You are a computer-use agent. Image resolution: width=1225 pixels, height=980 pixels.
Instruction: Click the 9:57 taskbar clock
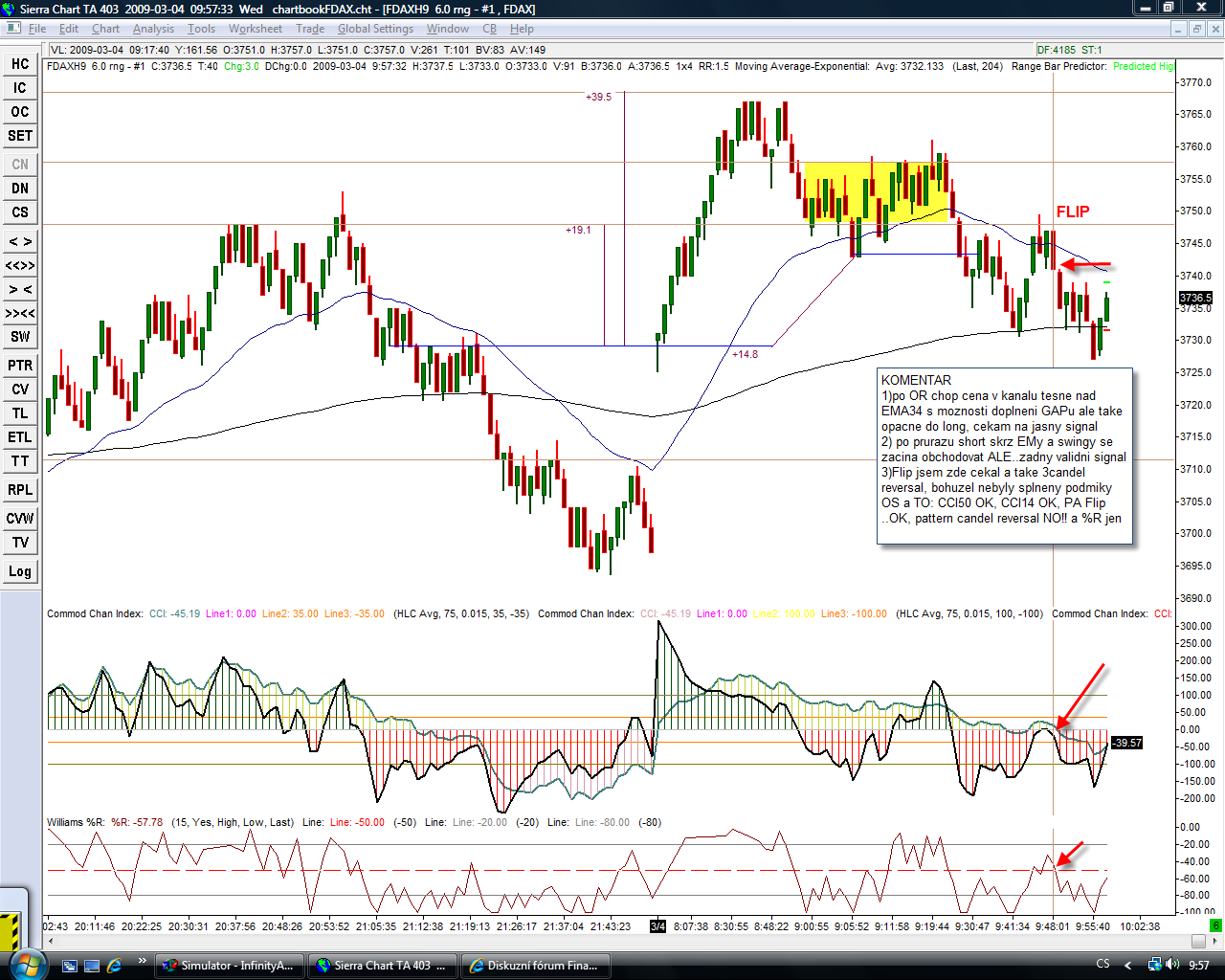[x=1199, y=965]
